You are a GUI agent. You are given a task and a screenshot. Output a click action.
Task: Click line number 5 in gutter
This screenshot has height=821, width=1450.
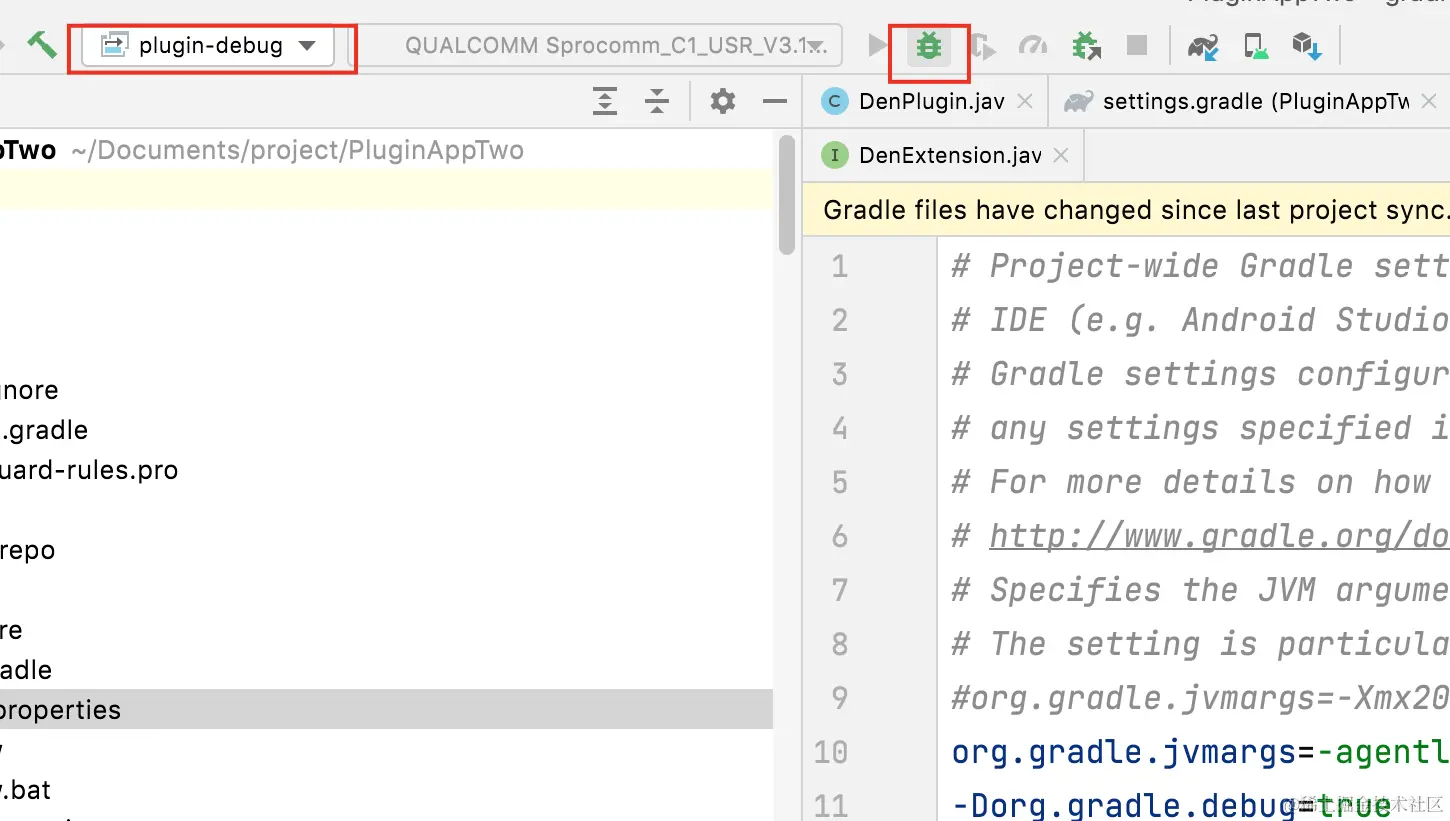click(x=839, y=483)
